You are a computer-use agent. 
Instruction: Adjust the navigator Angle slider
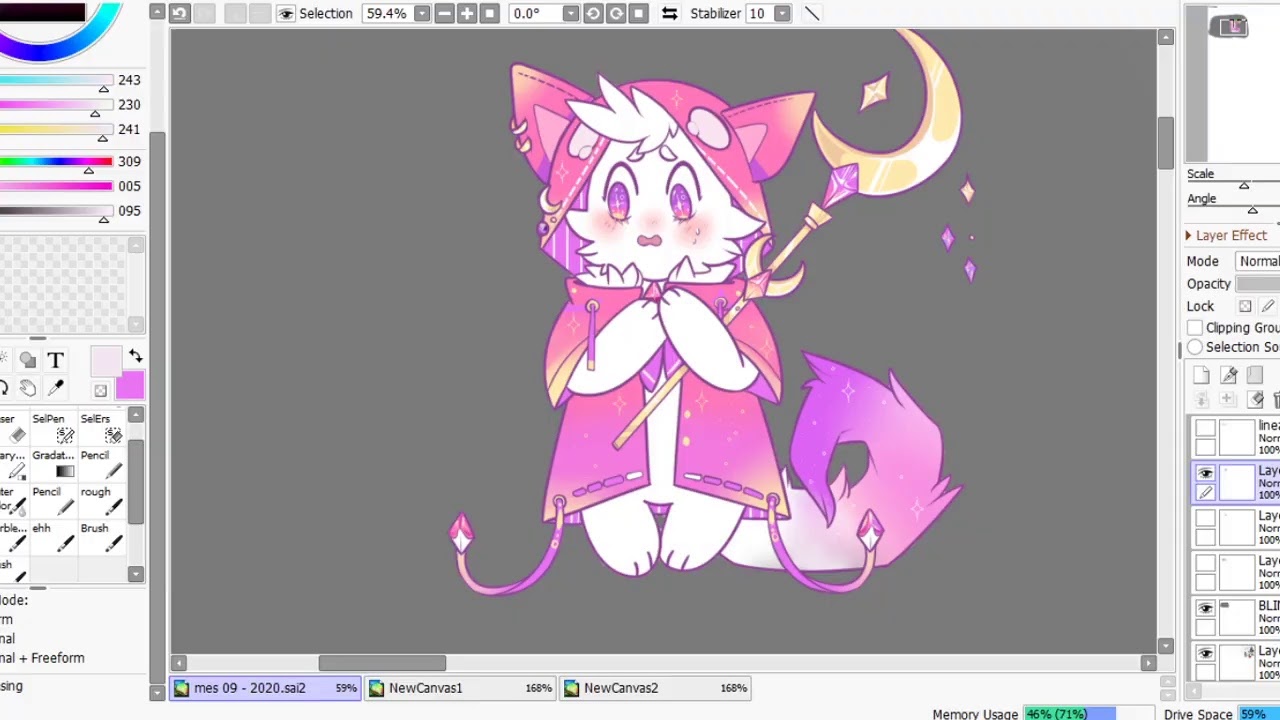pyautogui.click(x=1252, y=210)
